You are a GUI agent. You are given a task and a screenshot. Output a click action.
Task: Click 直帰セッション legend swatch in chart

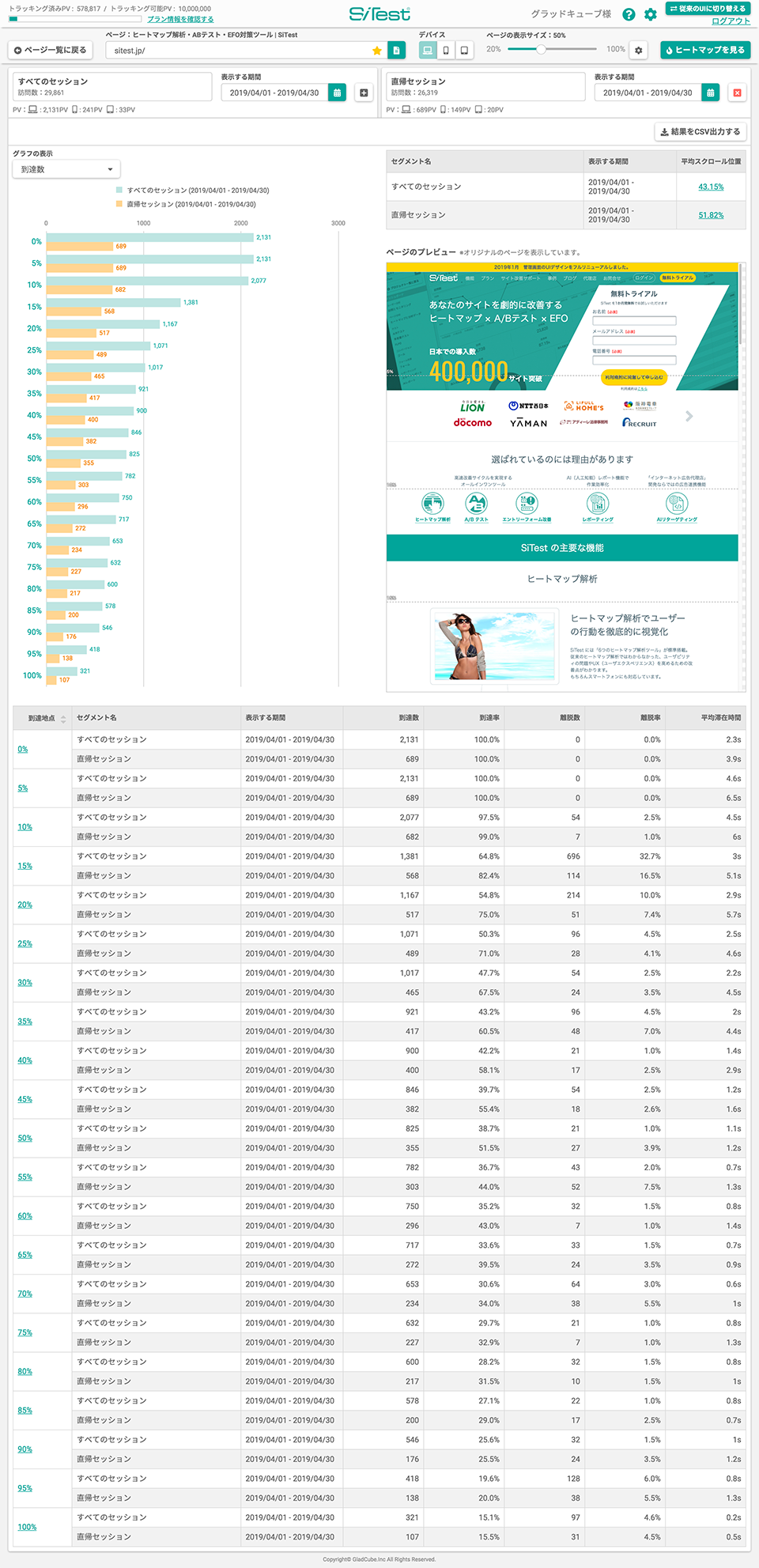coord(119,204)
